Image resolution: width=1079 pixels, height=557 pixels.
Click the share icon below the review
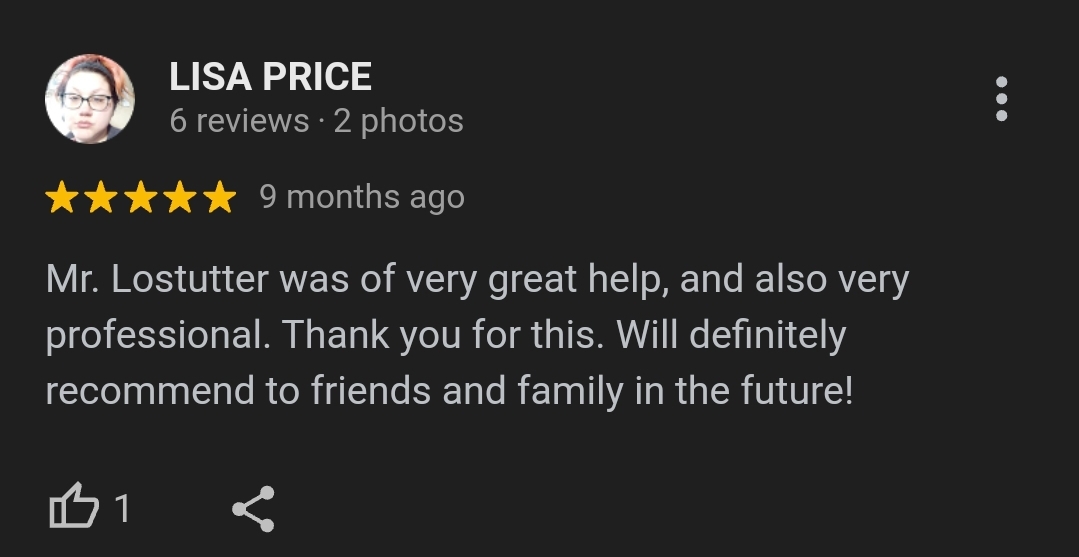pyautogui.click(x=253, y=509)
